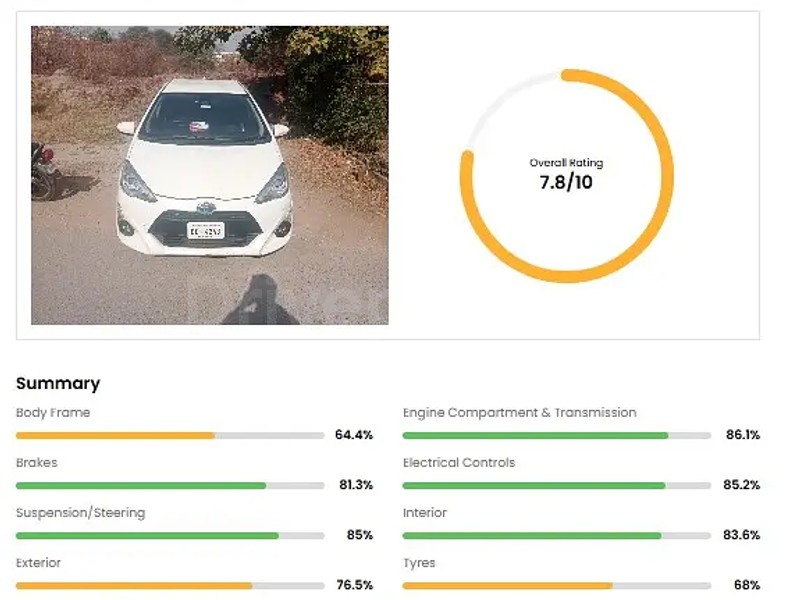Select the Body Frame label
The image size is (800, 600).
[x=53, y=412]
